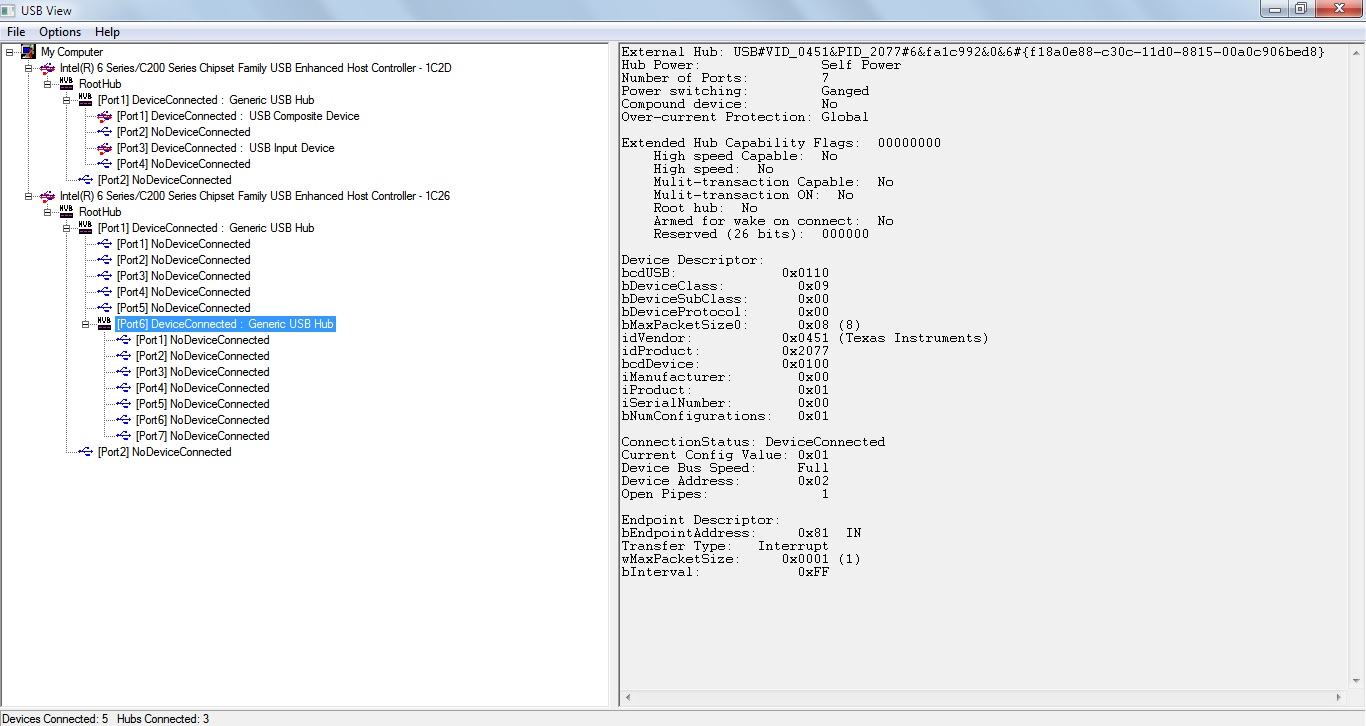The height and width of the screenshot is (726, 1366).
Task: Click the USB plug icon beside [Port7] NoDeviceConnected
Action: tap(124, 436)
